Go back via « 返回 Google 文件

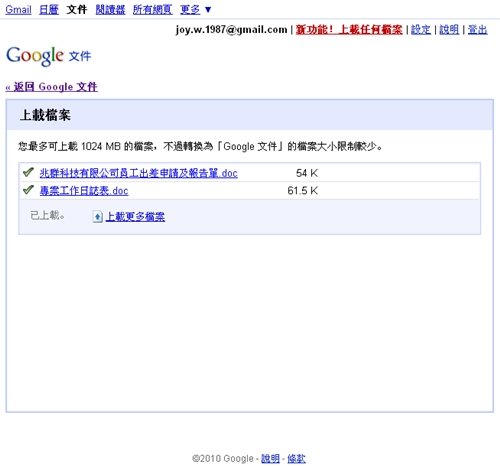tap(51, 87)
